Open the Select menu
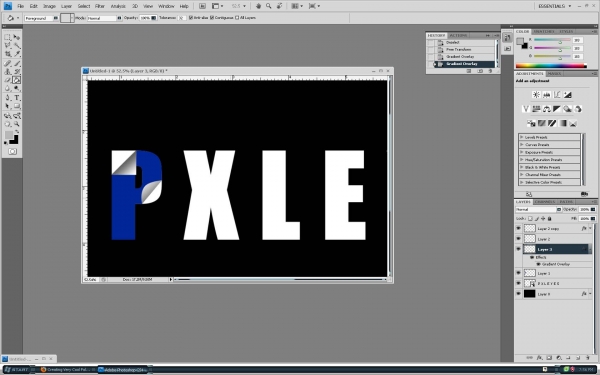 [x=84, y=6]
